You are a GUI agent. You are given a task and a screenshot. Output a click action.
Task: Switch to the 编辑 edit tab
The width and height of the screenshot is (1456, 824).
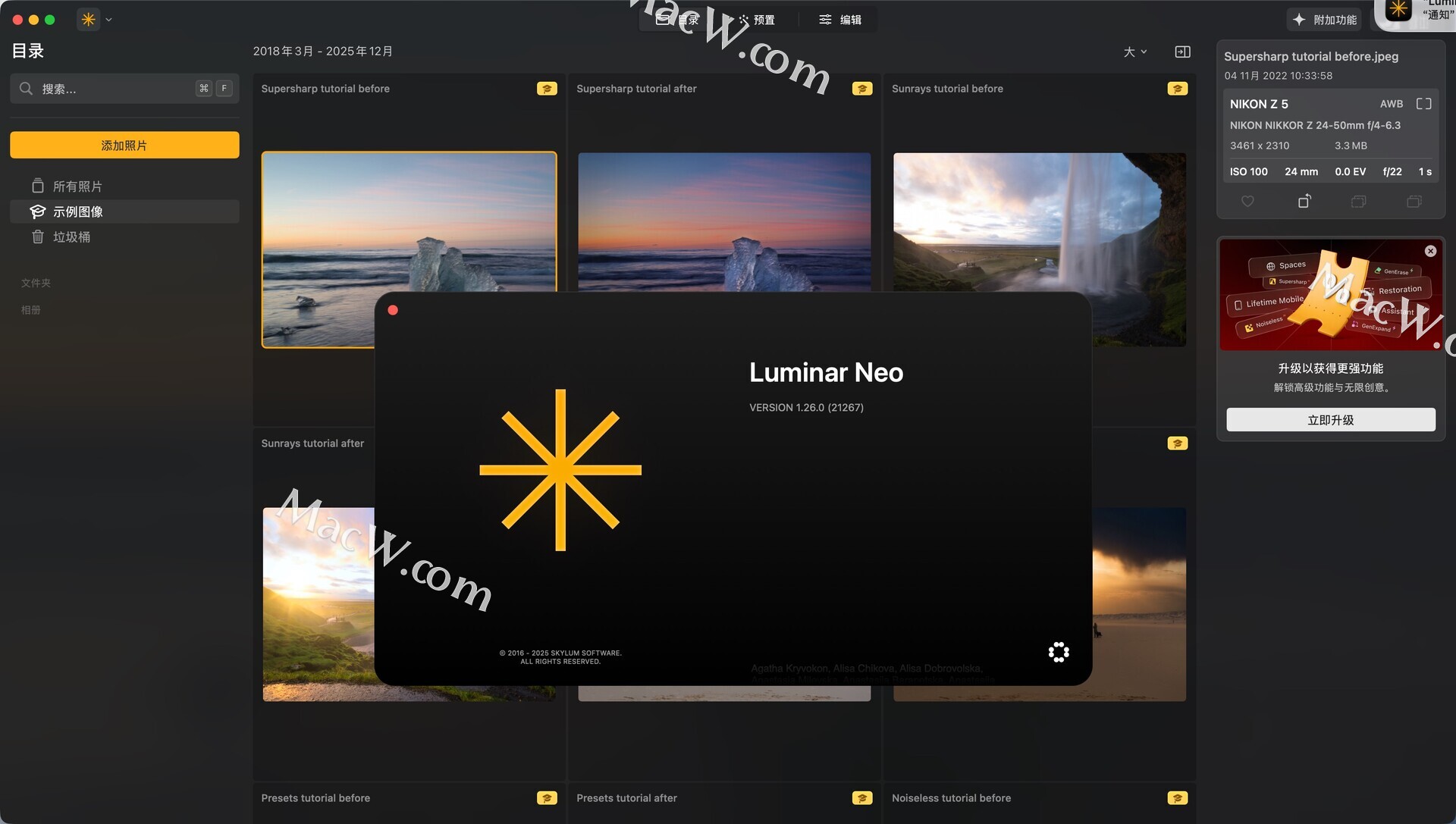tap(840, 20)
